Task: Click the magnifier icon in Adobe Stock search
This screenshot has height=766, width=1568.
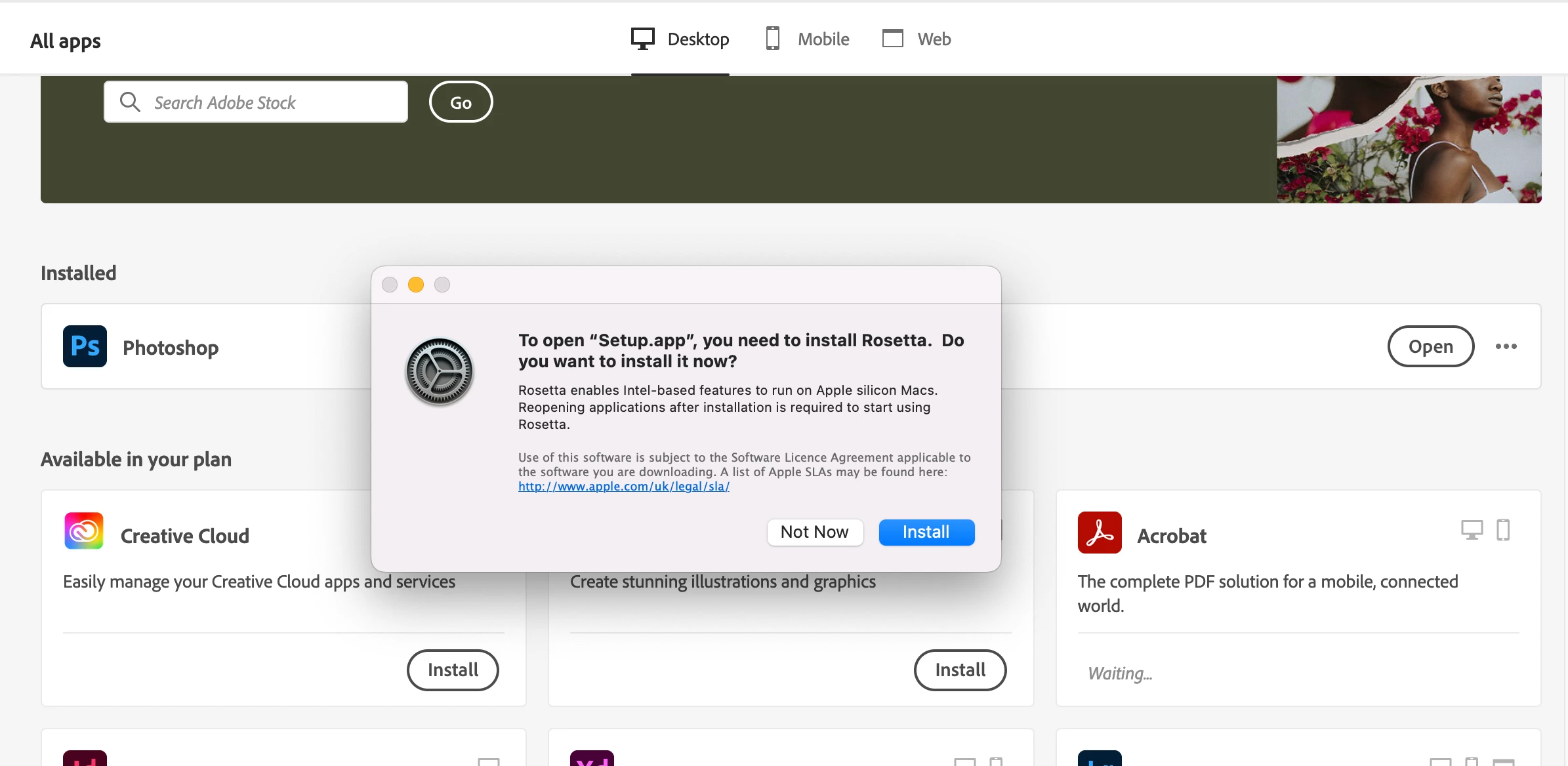Action: [130, 102]
